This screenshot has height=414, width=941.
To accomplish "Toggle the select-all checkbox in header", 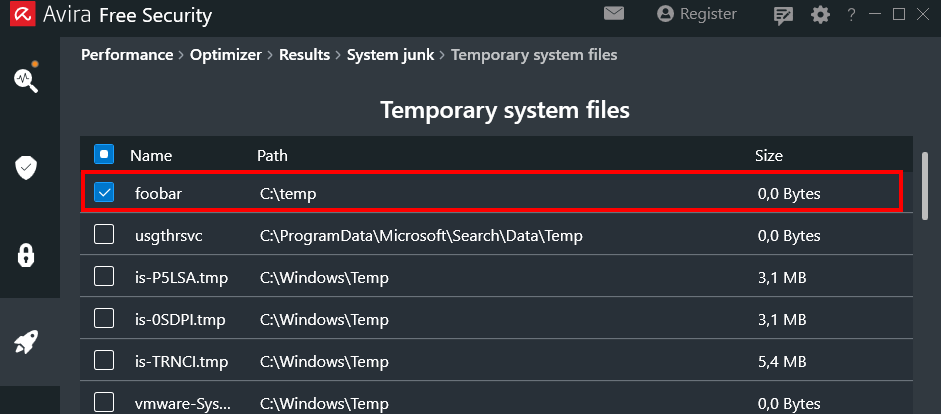I will (x=104, y=155).
